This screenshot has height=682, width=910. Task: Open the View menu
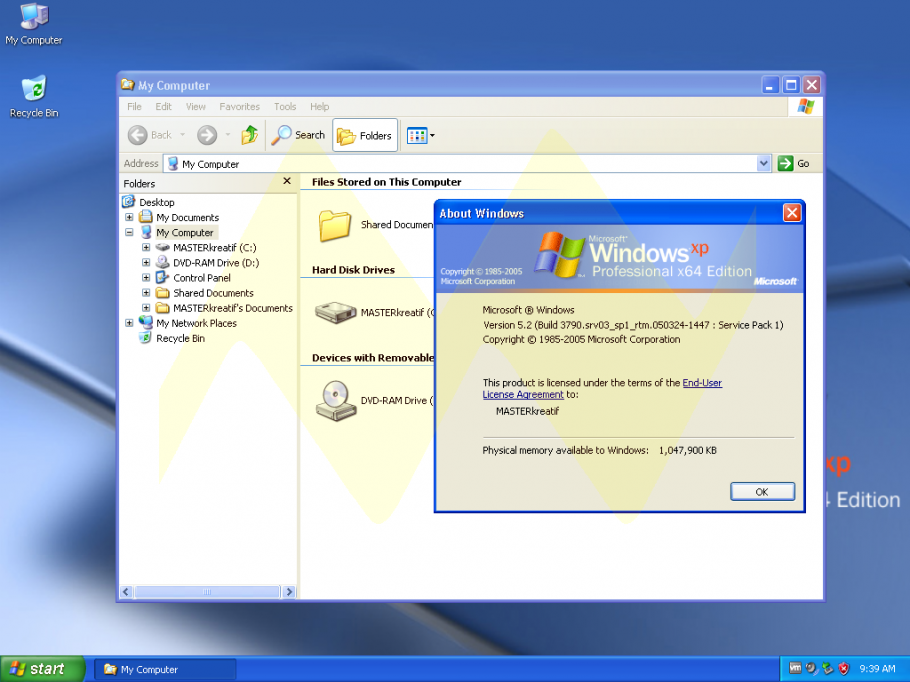click(196, 107)
